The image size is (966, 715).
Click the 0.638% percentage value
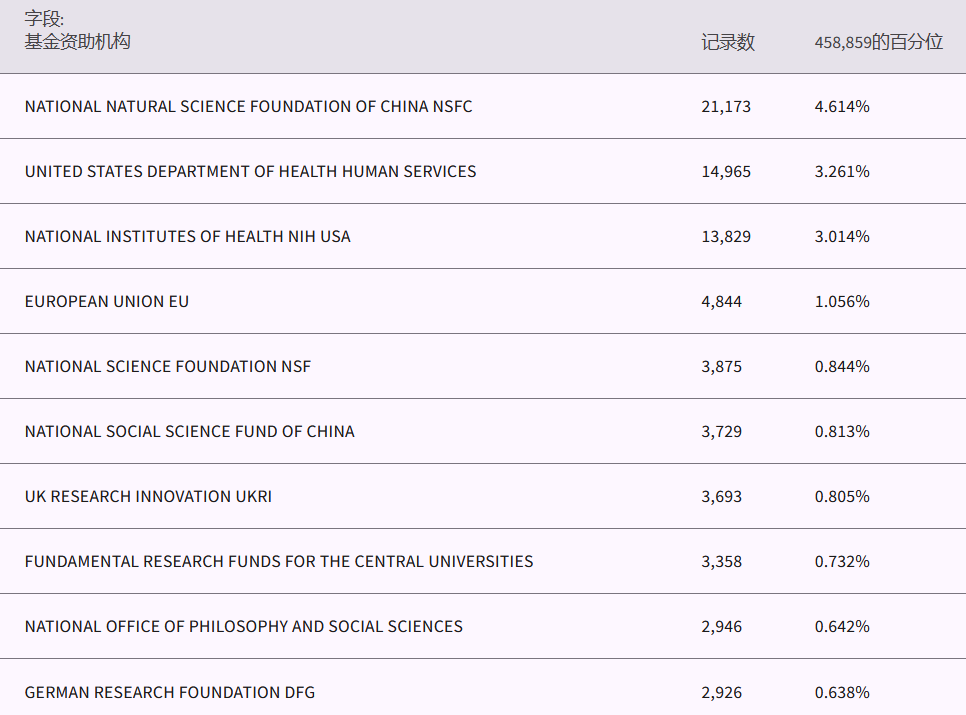841,692
